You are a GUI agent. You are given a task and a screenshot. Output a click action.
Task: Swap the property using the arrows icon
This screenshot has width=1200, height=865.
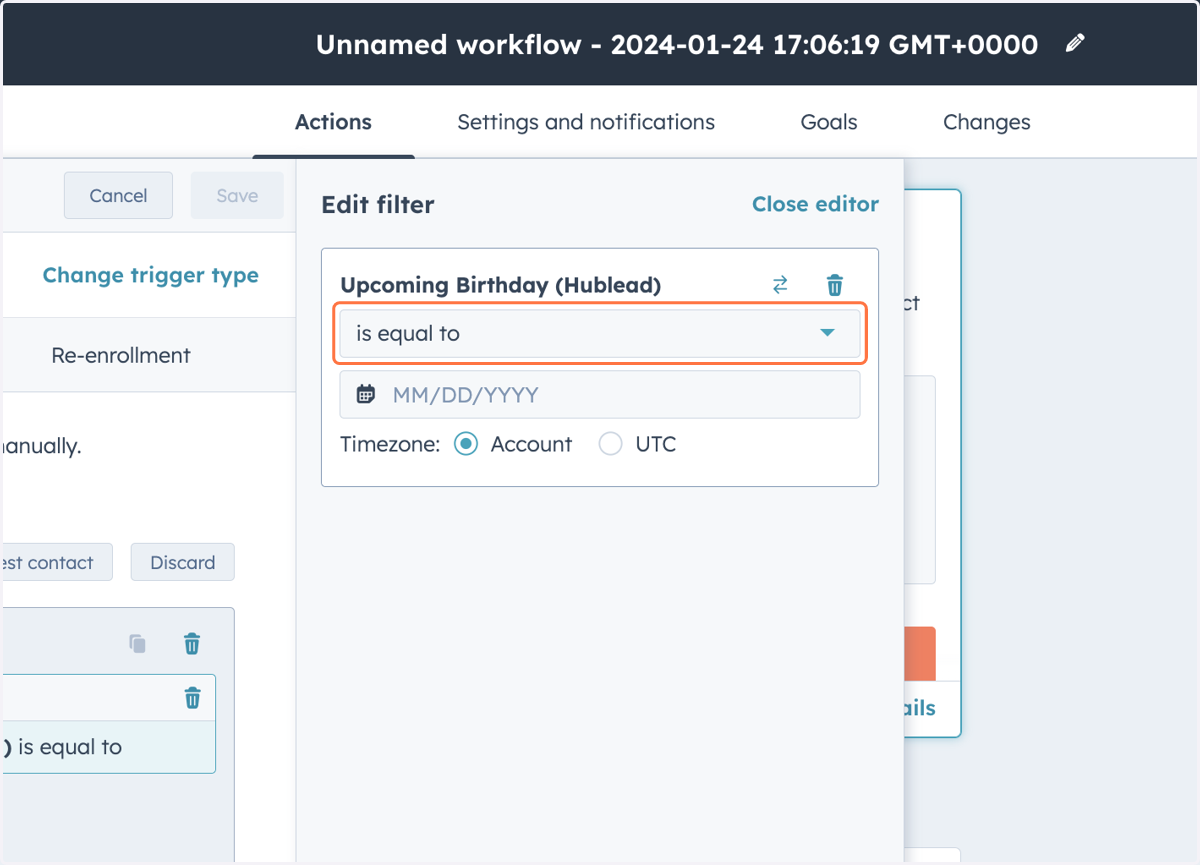coord(780,285)
